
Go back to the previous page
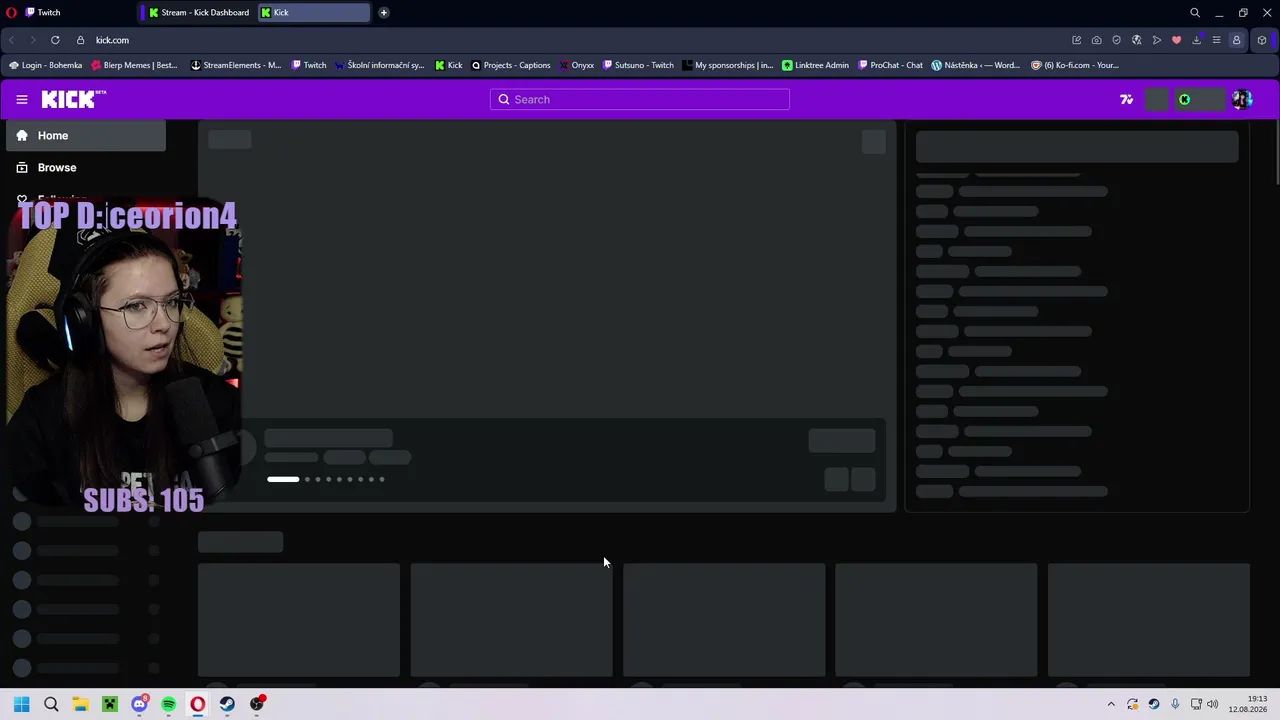[12, 40]
